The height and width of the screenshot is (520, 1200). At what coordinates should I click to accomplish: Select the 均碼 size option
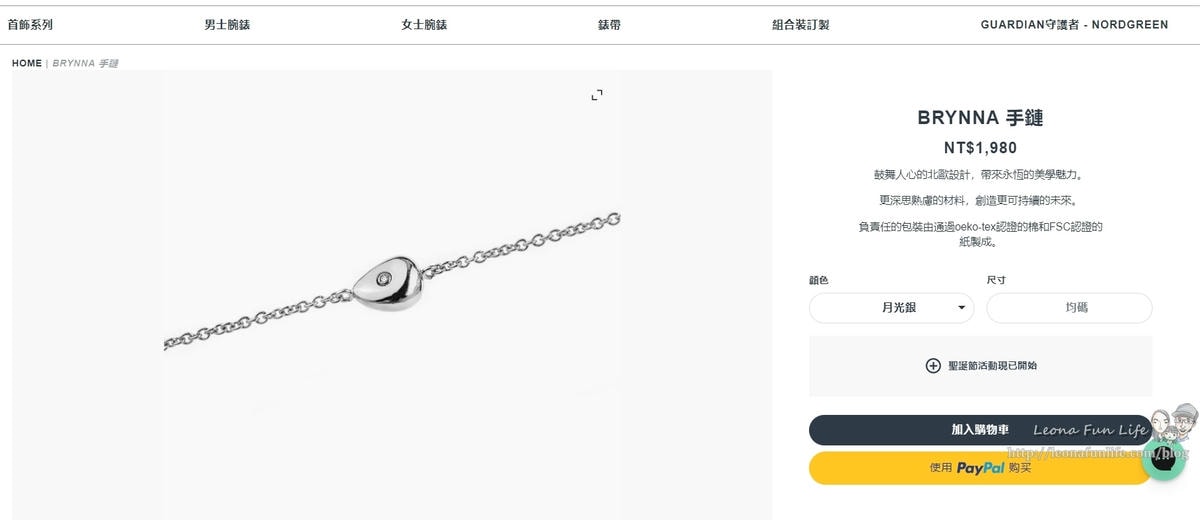1069,308
